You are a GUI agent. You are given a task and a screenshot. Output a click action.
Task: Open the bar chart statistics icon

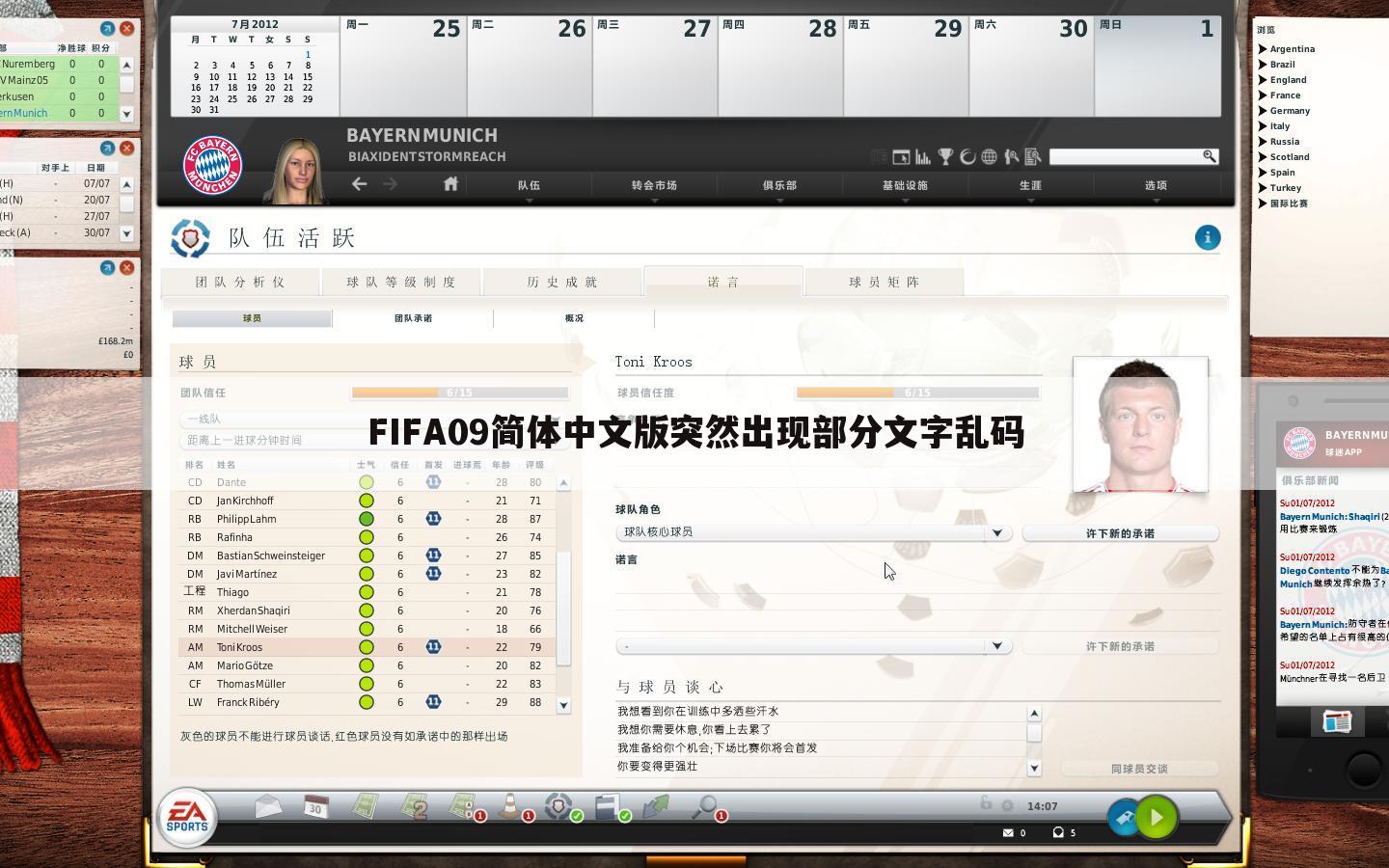(923, 156)
